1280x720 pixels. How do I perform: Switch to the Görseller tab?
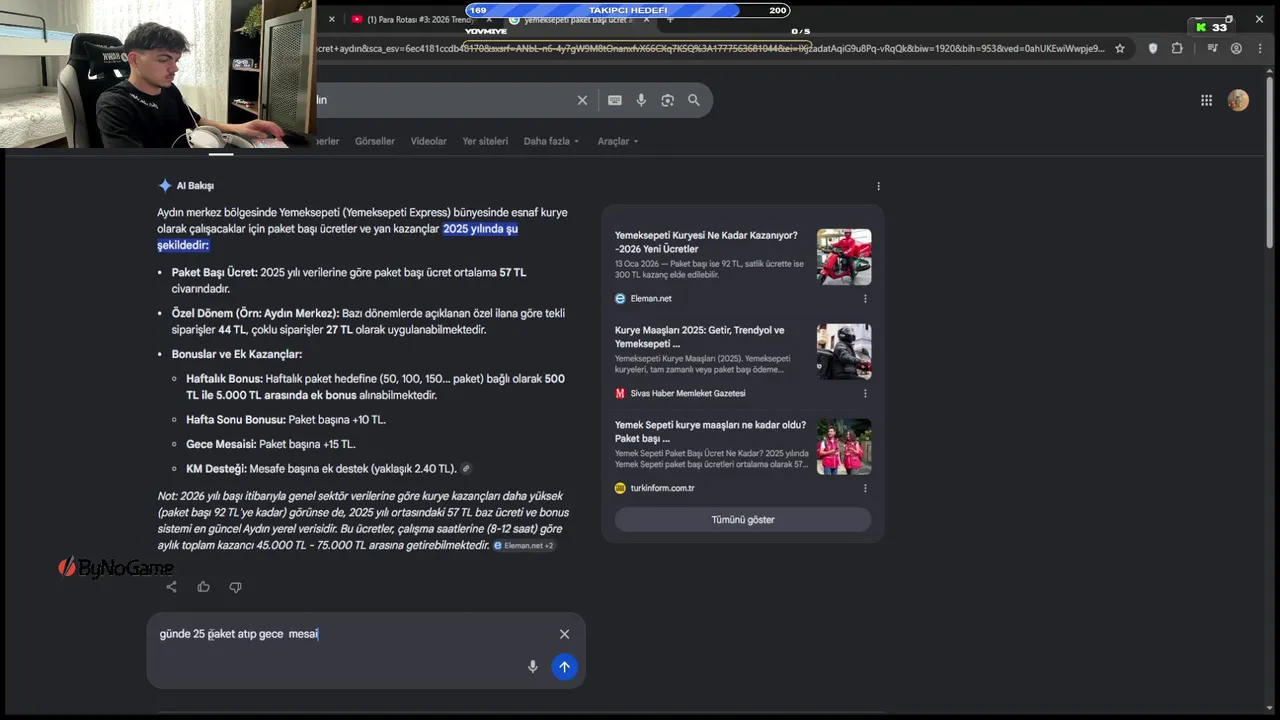click(x=375, y=141)
